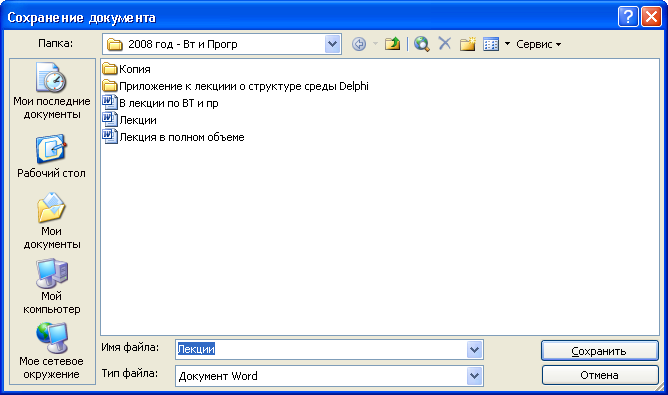Image resolution: width=668 pixels, height=395 pixels.
Task: Go to Рабочий стол location
Action: [x=52, y=156]
